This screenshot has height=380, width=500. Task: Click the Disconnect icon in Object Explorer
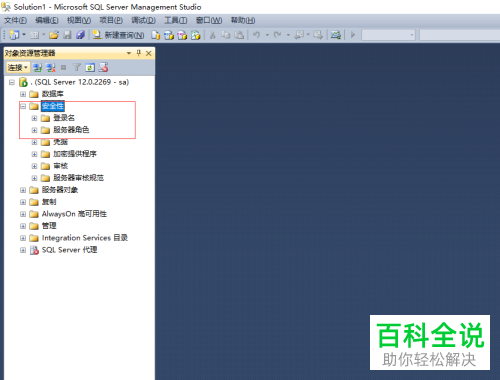click(x=51, y=68)
